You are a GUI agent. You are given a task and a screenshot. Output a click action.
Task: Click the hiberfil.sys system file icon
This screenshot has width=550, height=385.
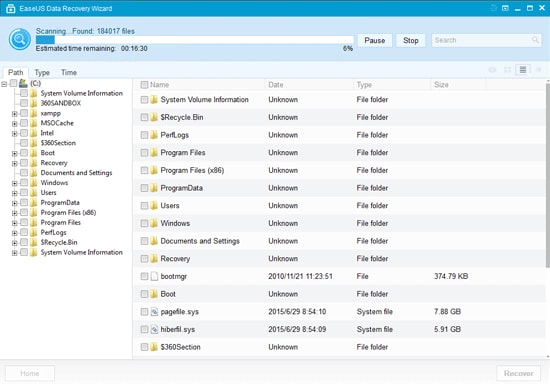click(154, 329)
